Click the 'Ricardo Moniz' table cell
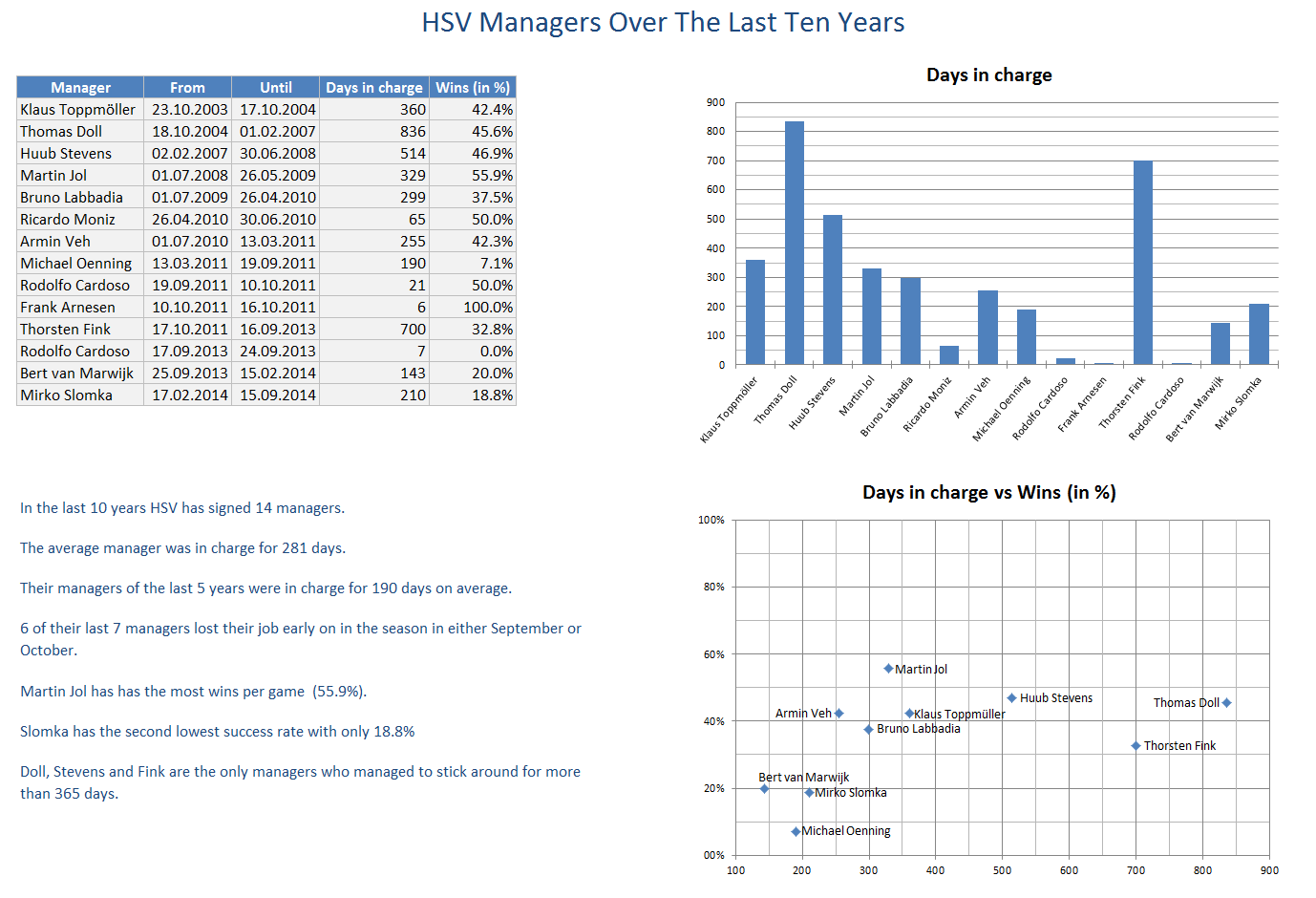Viewport: 1316px width, 898px height. tap(80, 219)
